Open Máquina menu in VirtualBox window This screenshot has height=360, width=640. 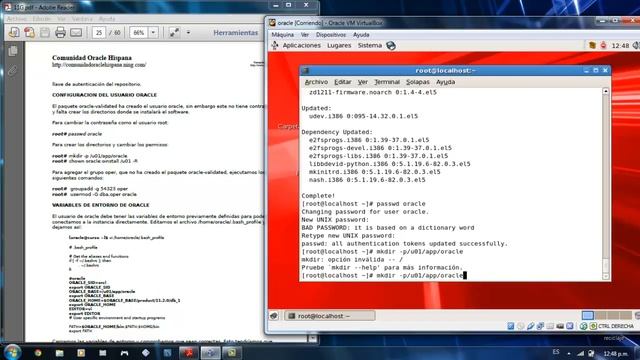pos(282,35)
